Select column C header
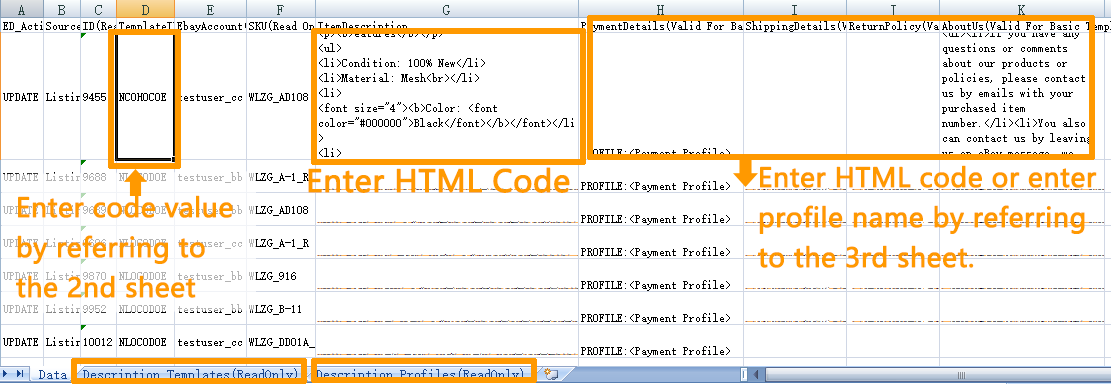1111x384 pixels. 98,10
